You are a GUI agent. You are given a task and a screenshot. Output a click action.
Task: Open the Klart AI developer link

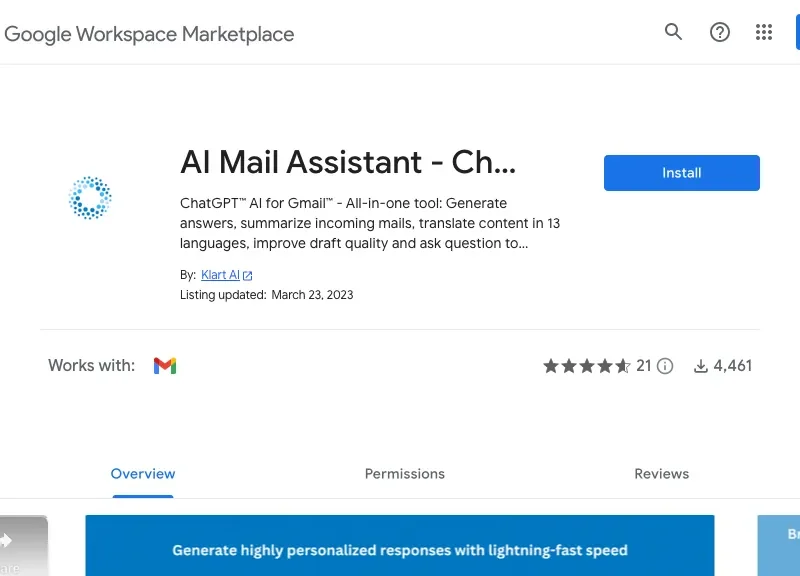(x=218, y=274)
